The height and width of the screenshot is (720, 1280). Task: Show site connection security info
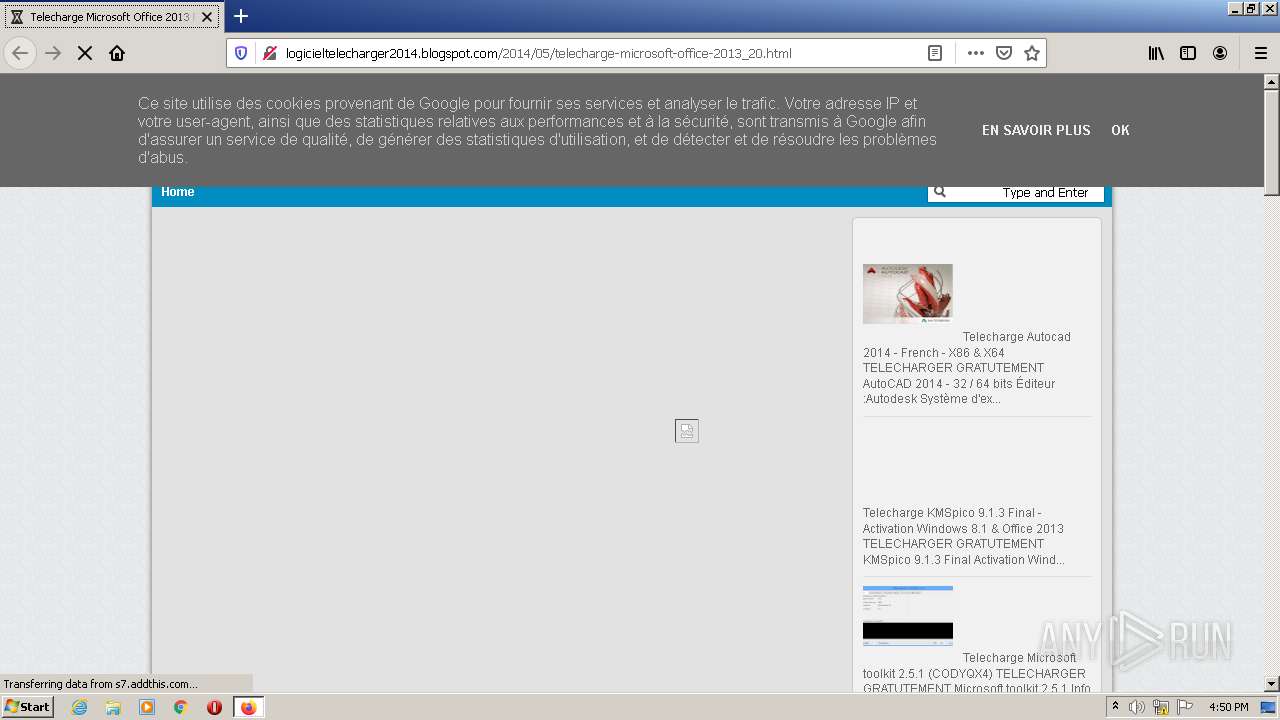(x=269, y=53)
